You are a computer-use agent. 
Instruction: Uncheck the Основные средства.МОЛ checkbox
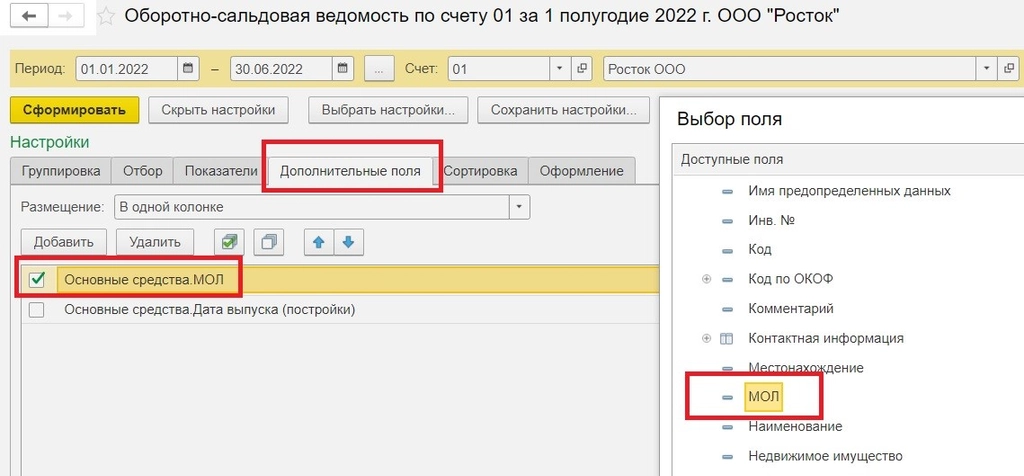coord(37,280)
